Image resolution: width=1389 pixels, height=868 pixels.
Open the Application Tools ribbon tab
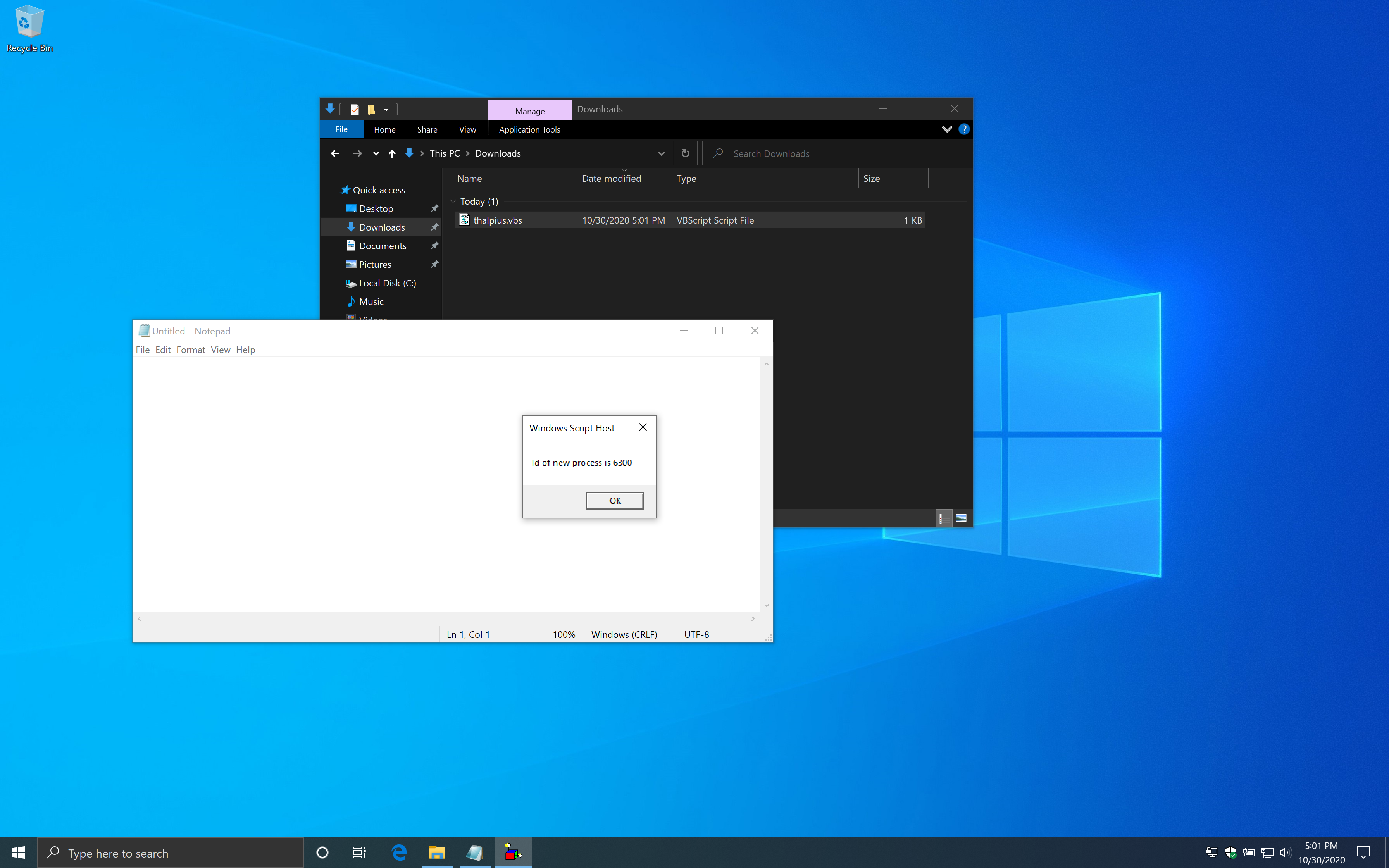[529, 130]
